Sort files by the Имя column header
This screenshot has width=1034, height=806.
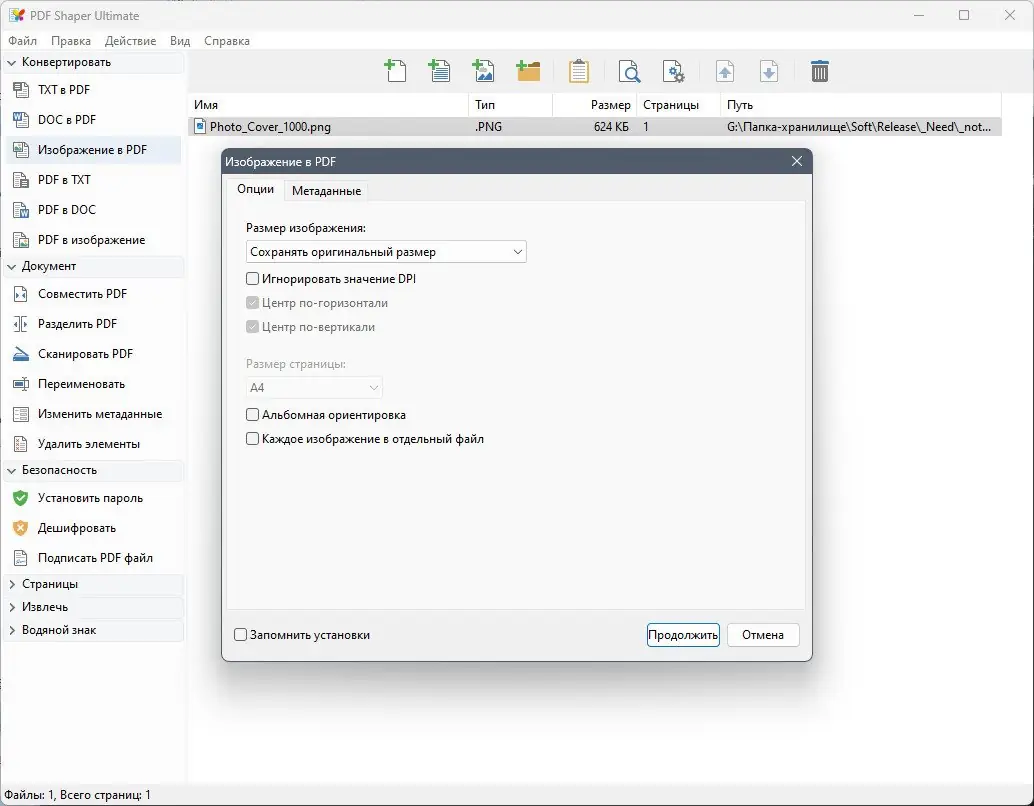coord(328,105)
